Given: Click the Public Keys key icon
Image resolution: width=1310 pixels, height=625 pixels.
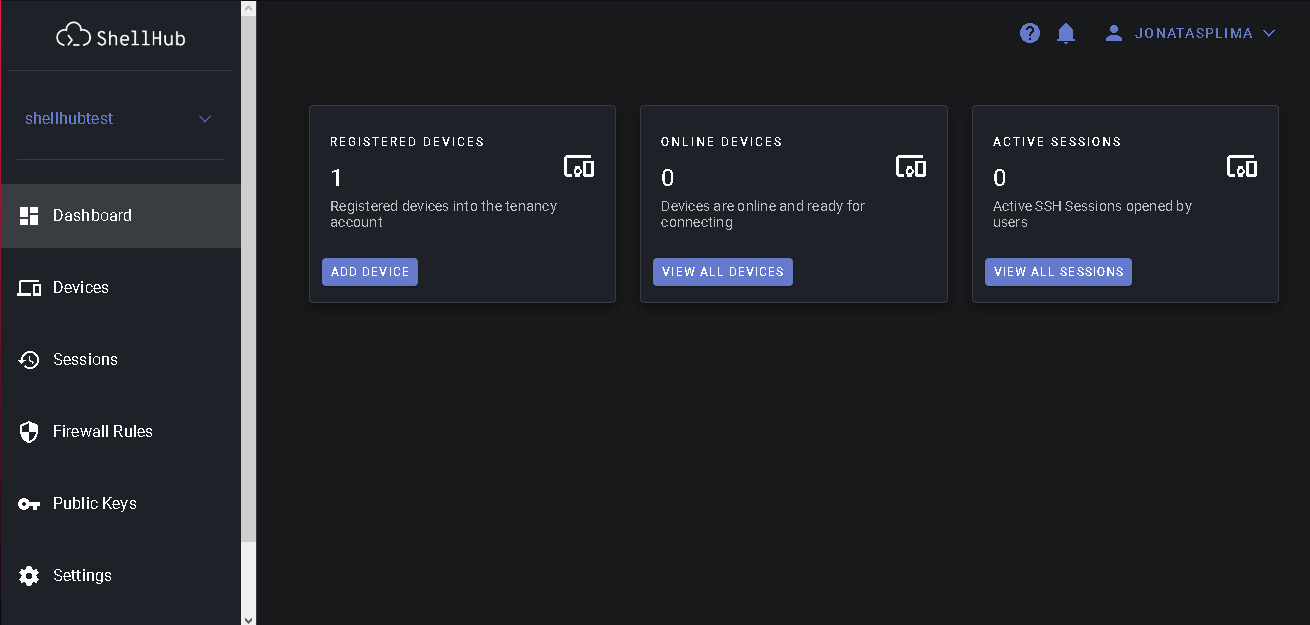Looking at the screenshot, I should tap(29, 504).
